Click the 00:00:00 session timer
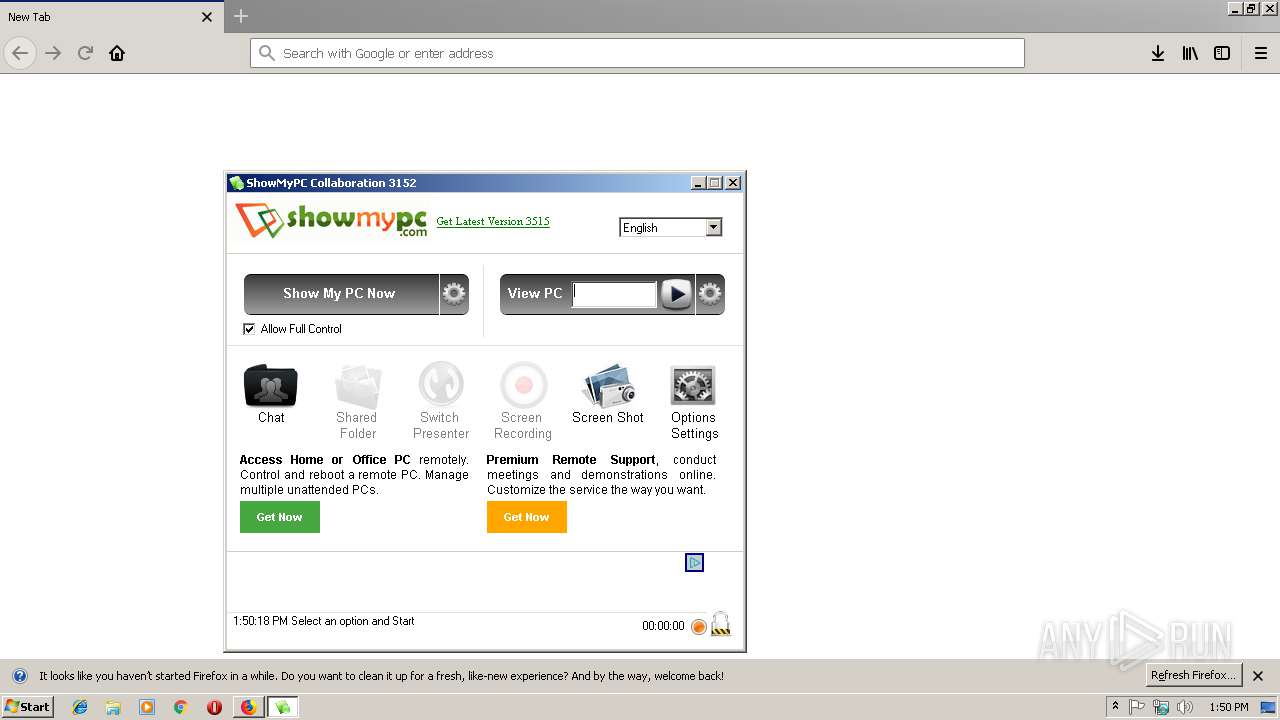Image resolution: width=1280 pixels, height=720 pixels. pos(663,626)
